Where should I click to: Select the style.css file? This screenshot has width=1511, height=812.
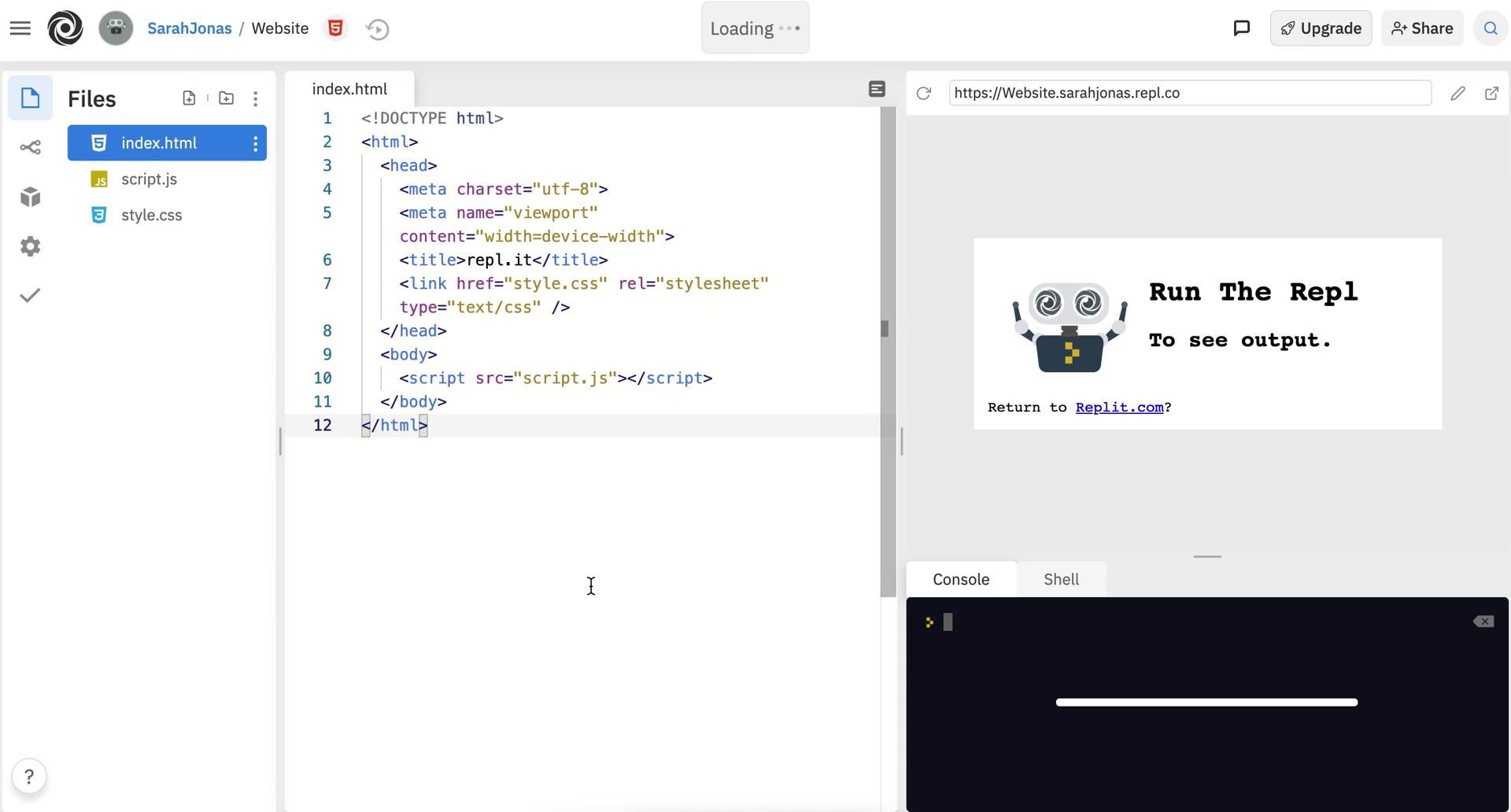click(x=152, y=214)
